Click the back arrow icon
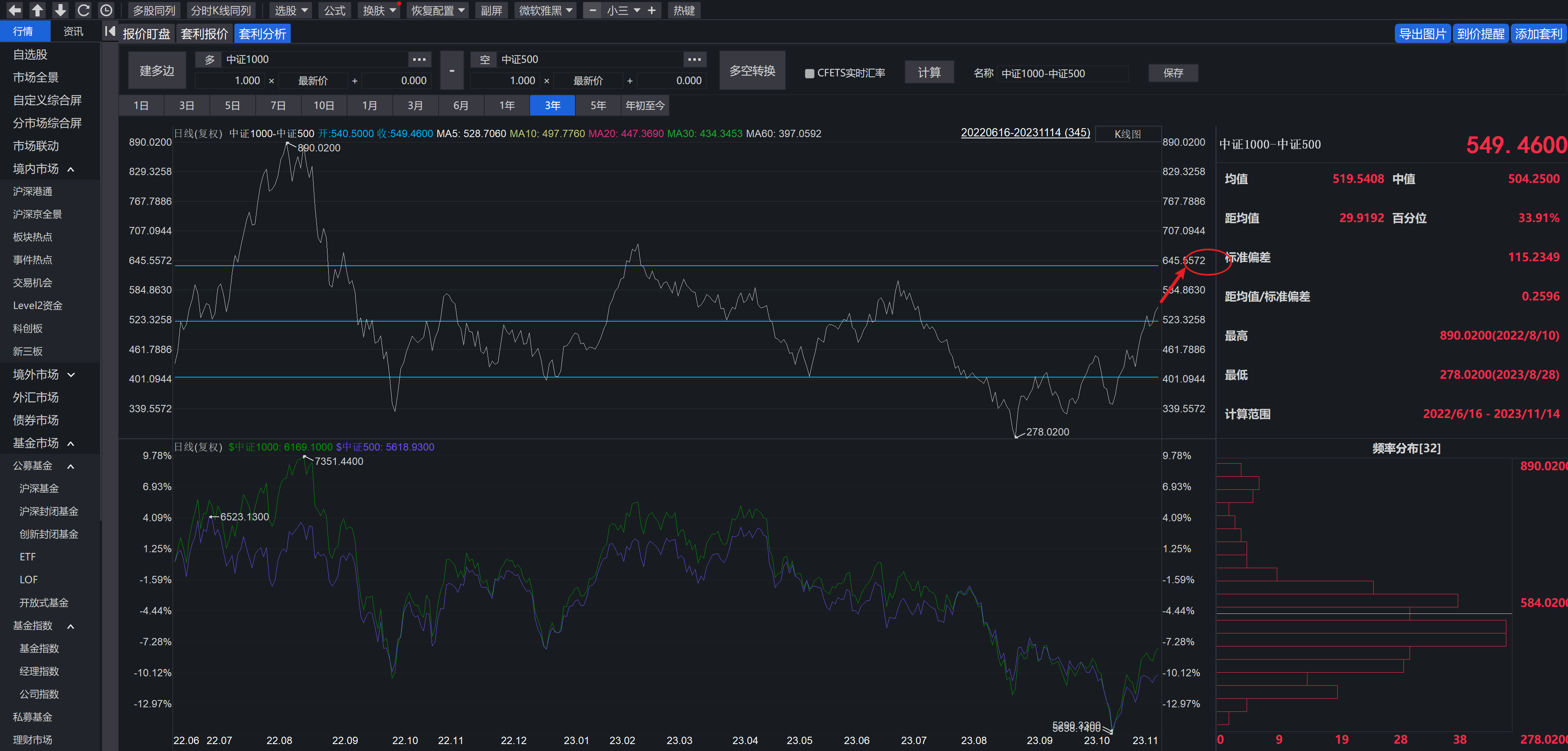This screenshot has height=751, width=1568. [15, 10]
